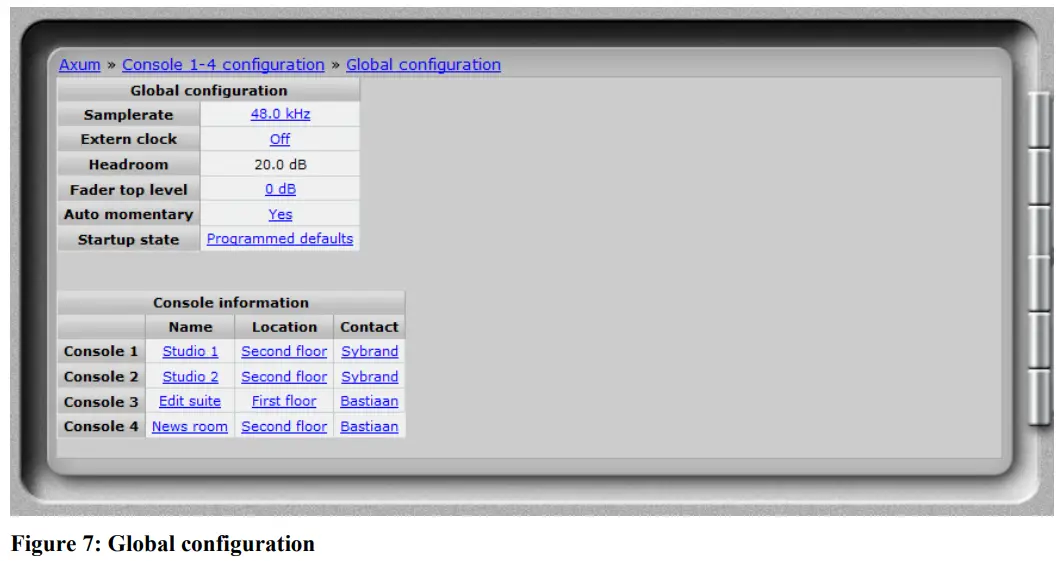The height and width of the screenshot is (561, 1058).
Task: Click the Global configuration breadcrumb link
Action: 423,65
